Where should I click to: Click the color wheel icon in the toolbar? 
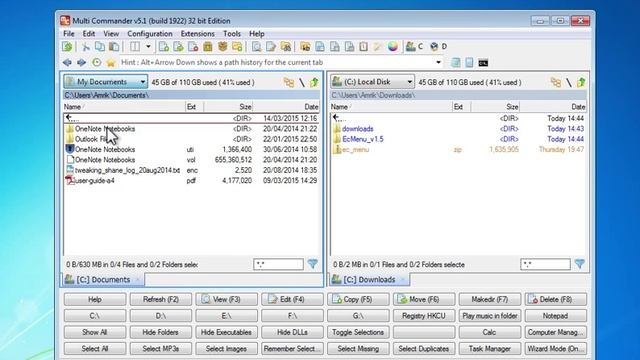point(393,47)
